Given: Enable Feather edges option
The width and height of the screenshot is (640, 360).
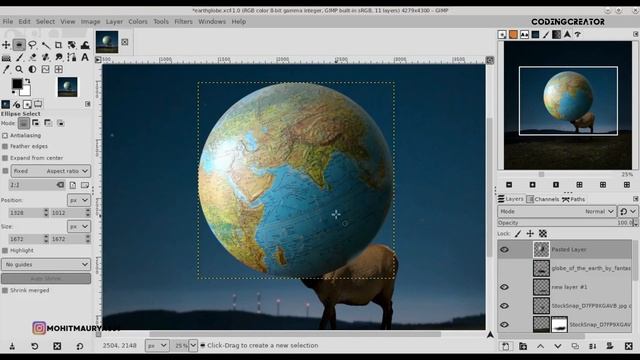Looking at the screenshot, I should (5, 146).
